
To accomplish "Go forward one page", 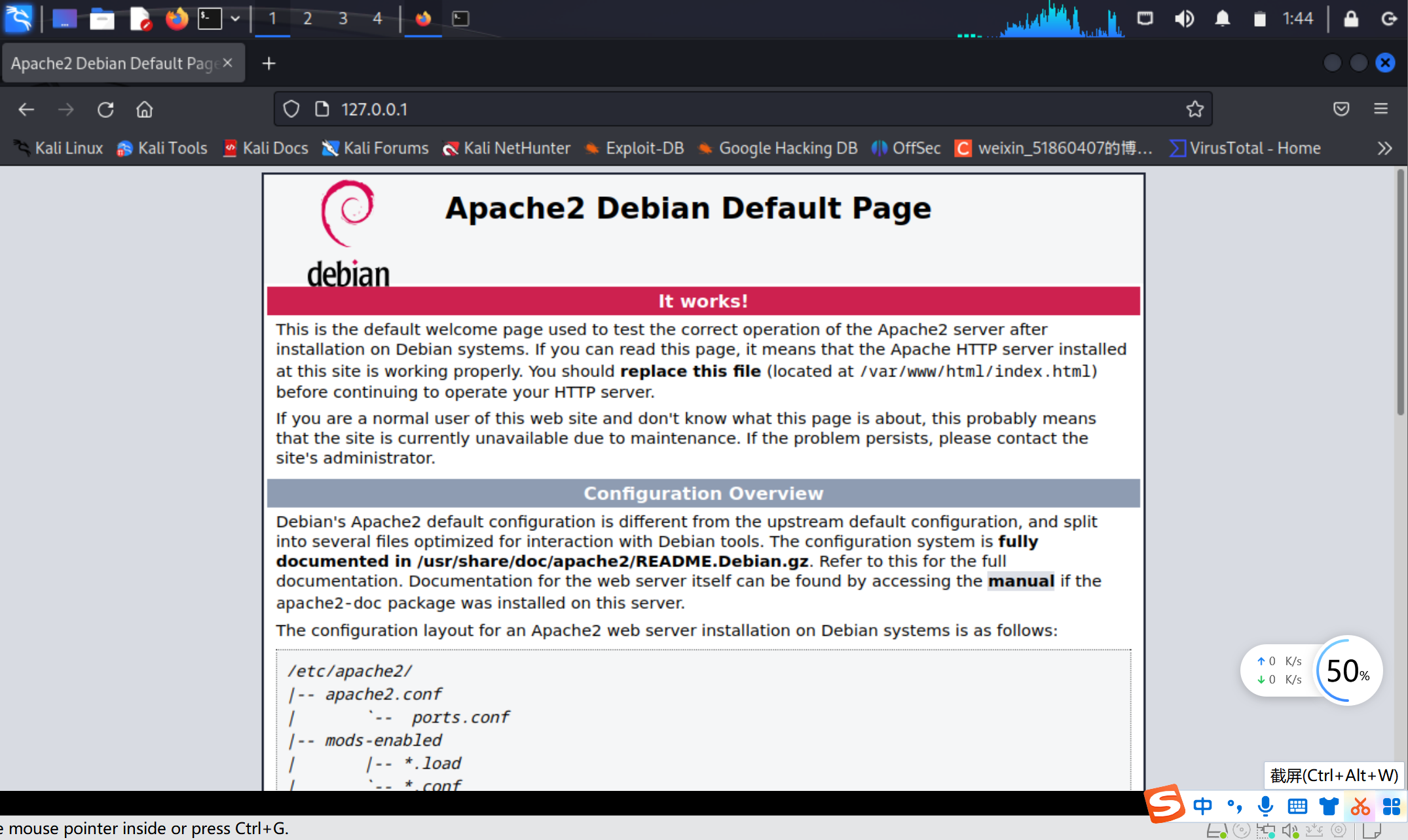I will (65, 109).
